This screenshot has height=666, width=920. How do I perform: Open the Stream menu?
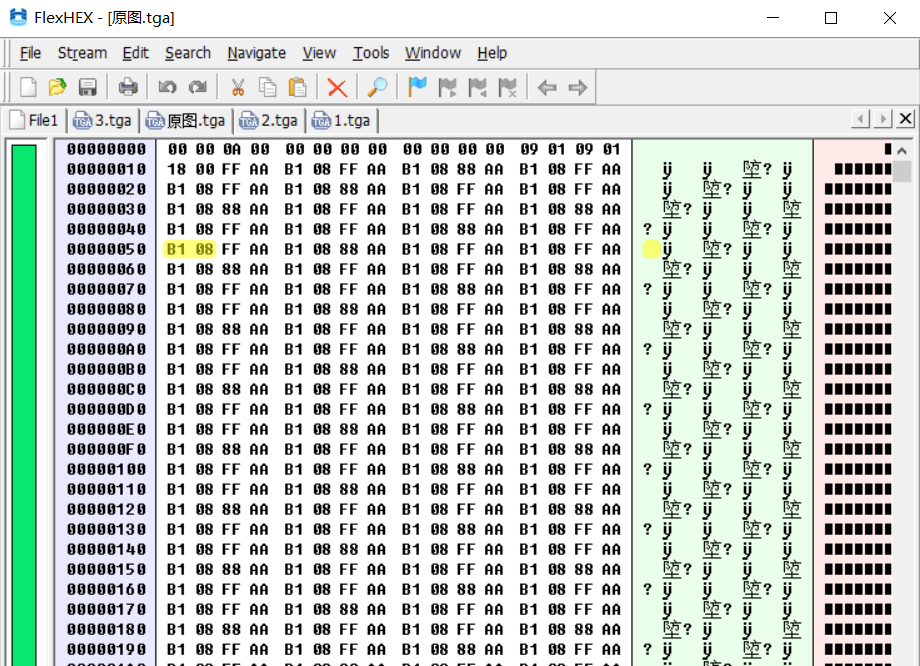click(82, 53)
